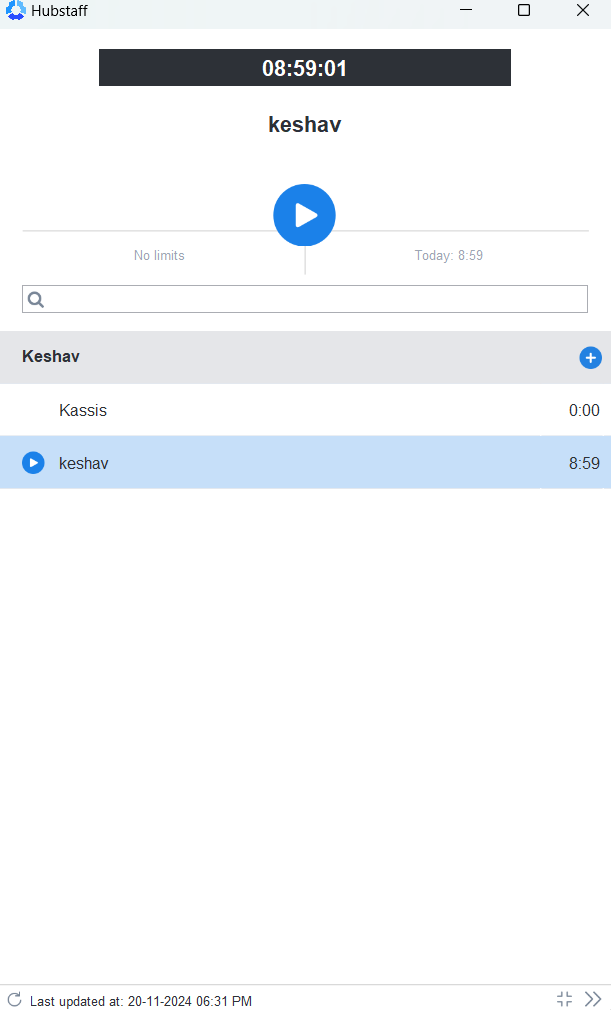611x1010 pixels.
Task: Switch to compact view with the shrink icon
Action: point(564,999)
